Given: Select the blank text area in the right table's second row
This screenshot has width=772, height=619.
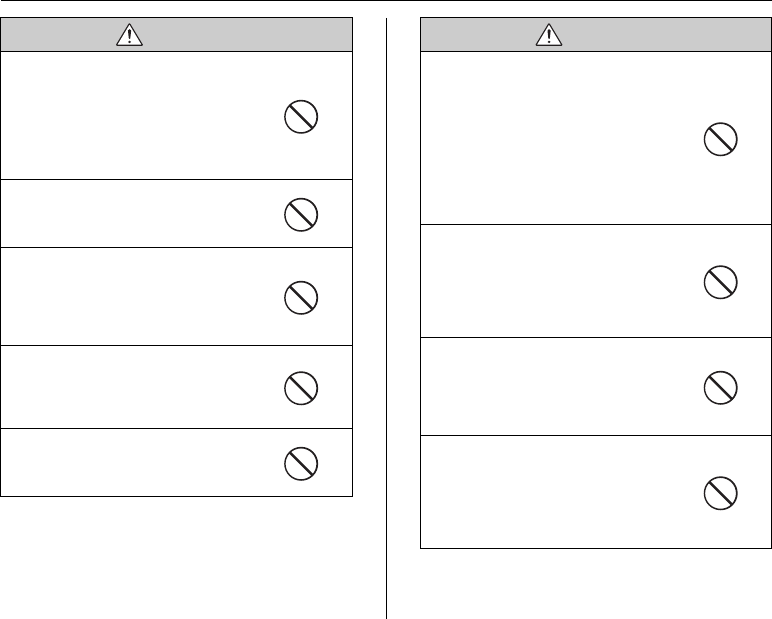Looking at the screenshot, I should (550, 281).
